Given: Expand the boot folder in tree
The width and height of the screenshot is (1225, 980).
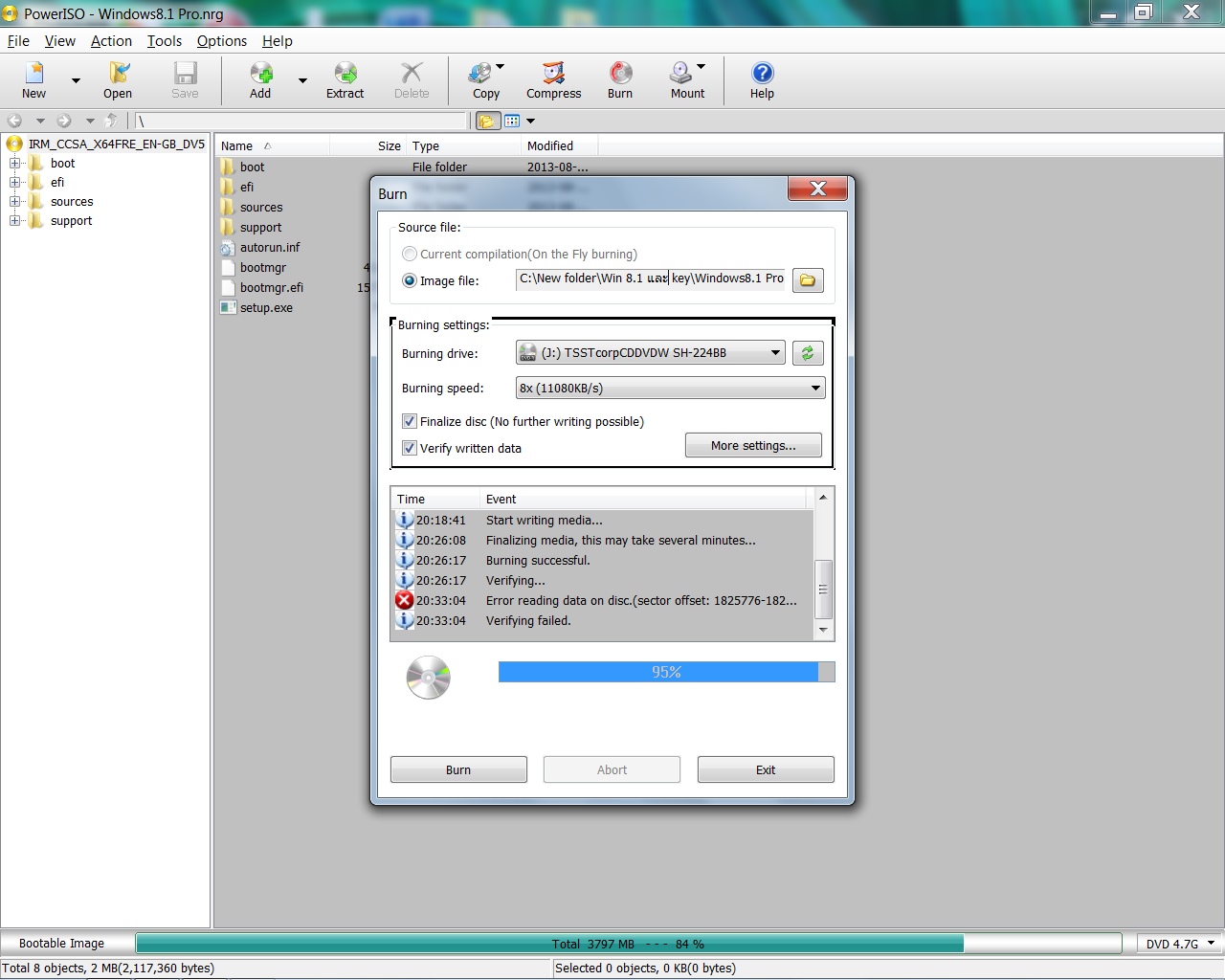Looking at the screenshot, I should (15, 164).
